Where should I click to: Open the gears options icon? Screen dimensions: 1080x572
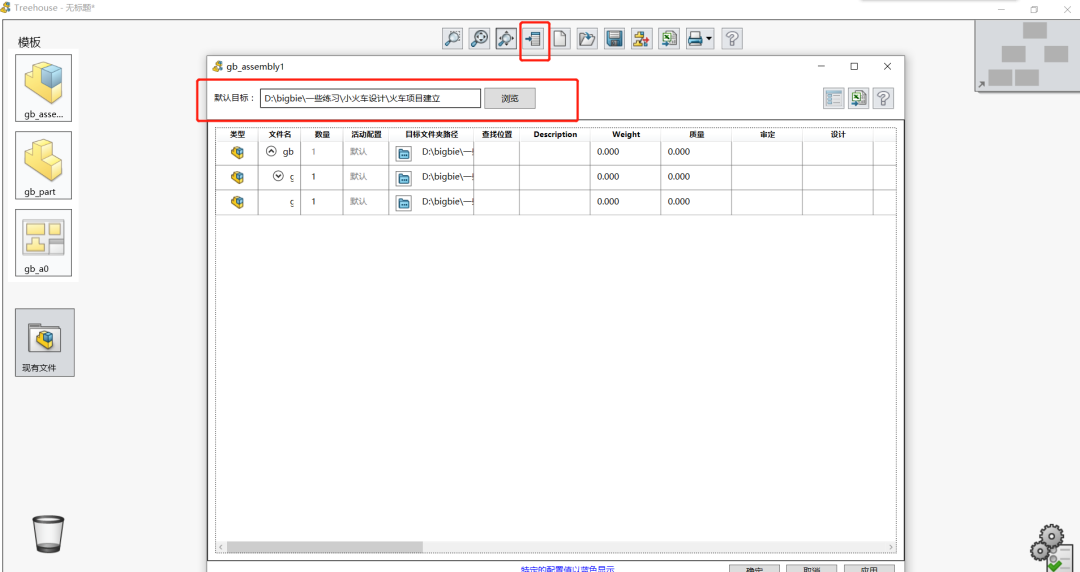(x=1050, y=549)
